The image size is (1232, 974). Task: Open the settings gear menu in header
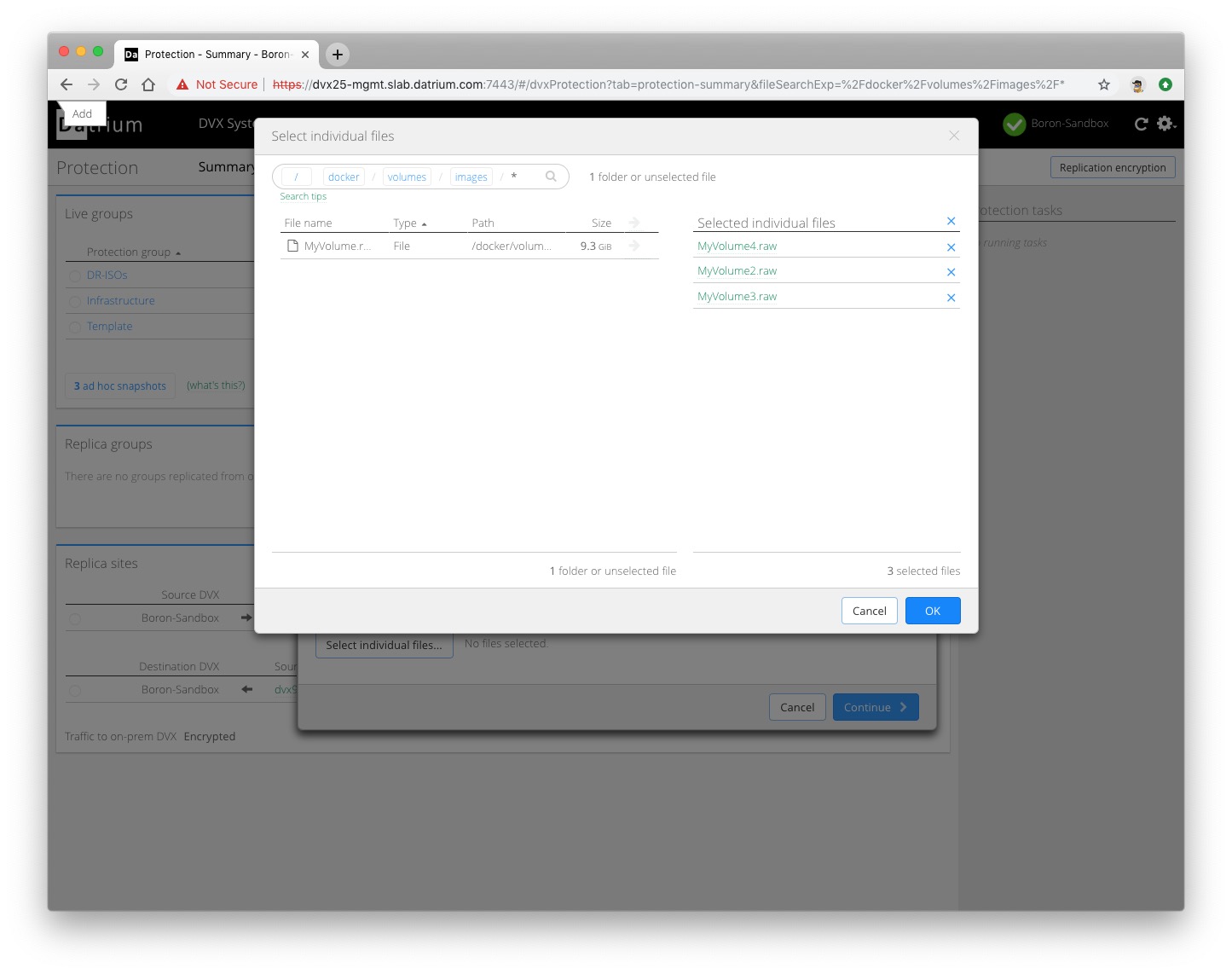coord(1166,124)
